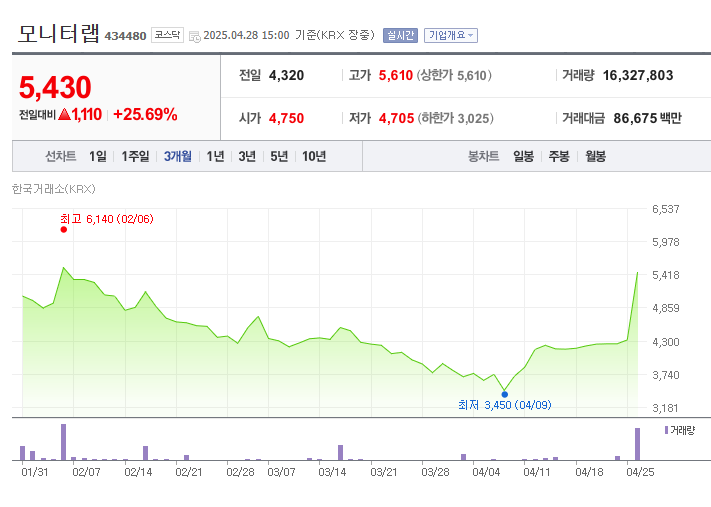The width and height of the screenshot is (711, 507).
Task: Click the 한국거래소(KRX) label above the chart
Action: pos(54,189)
